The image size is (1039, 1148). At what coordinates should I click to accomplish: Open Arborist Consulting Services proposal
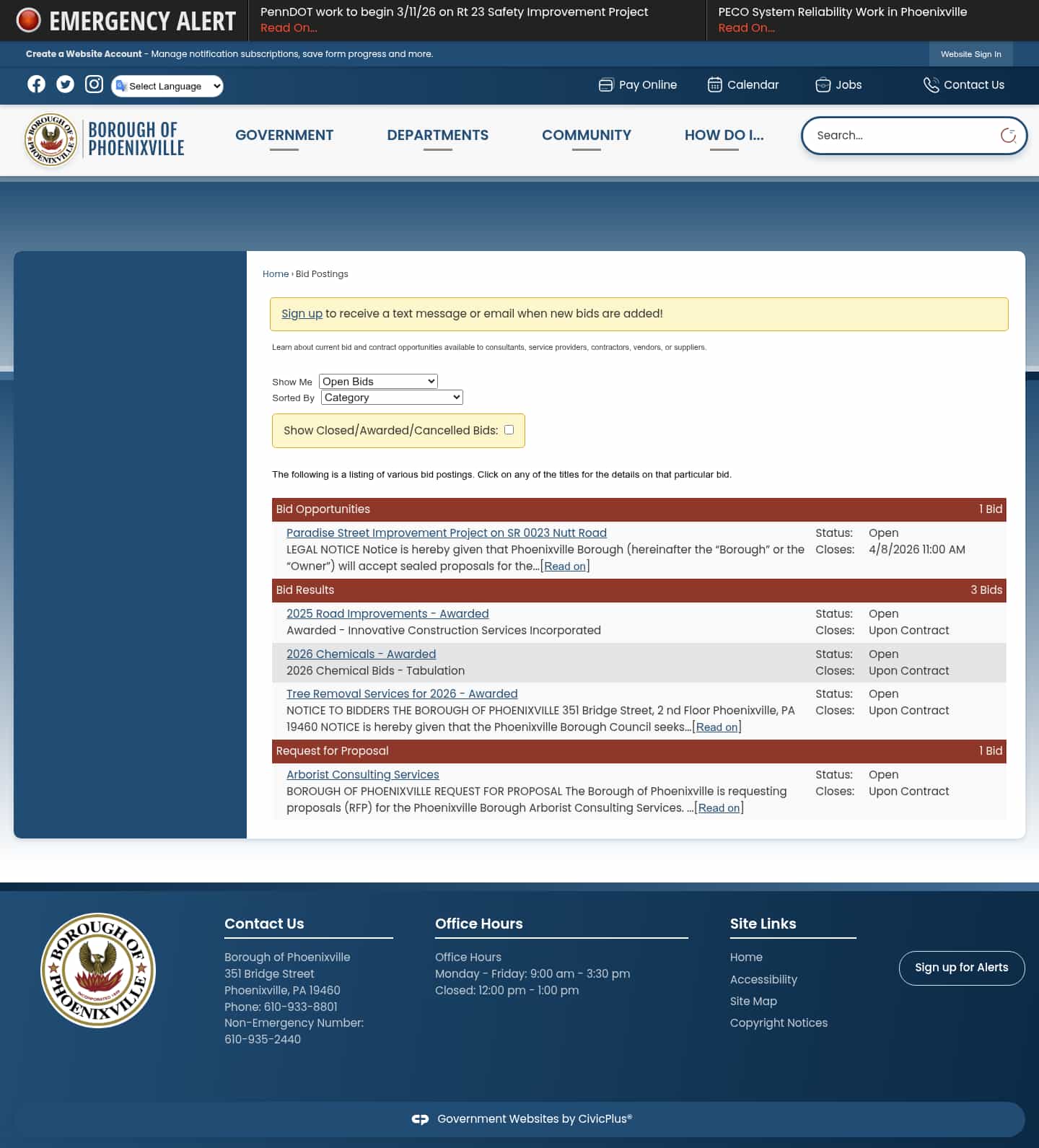pos(362,774)
